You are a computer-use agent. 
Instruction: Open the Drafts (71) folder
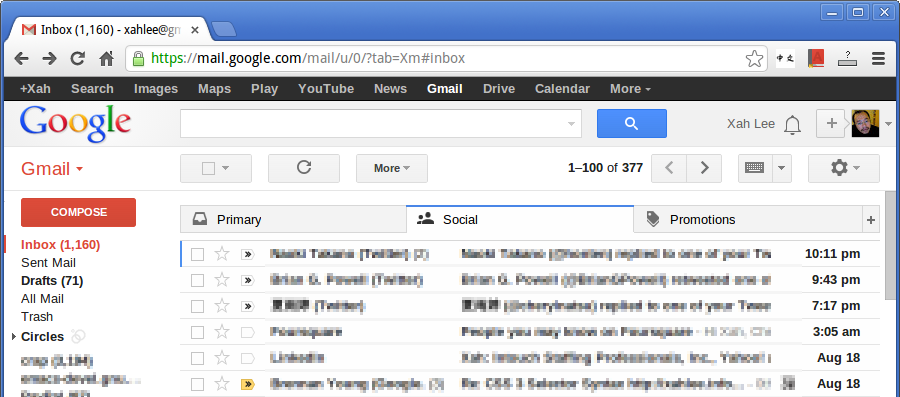[52, 281]
